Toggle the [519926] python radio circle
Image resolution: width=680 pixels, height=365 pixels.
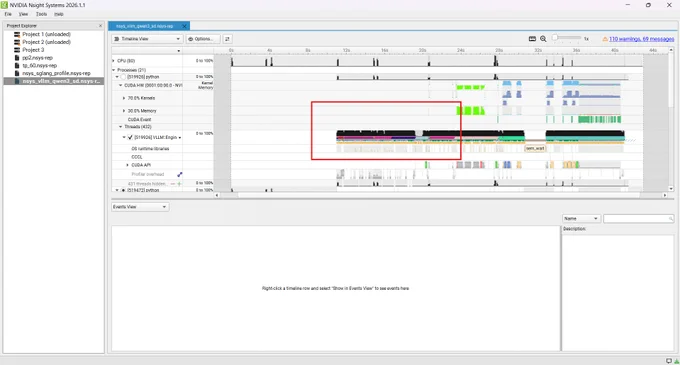123,77
